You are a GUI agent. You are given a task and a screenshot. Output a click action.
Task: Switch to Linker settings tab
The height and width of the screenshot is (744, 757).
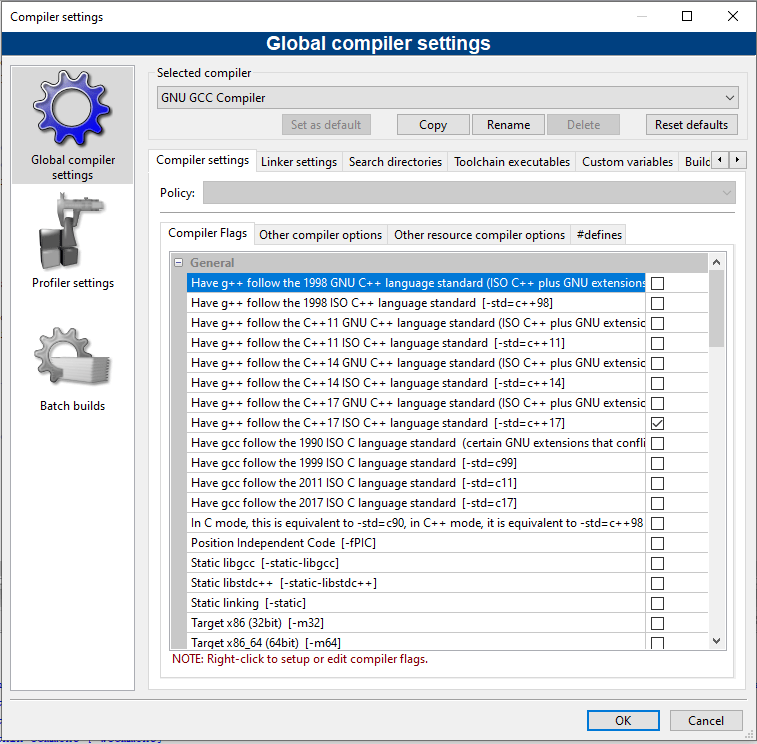pyautogui.click(x=299, y=162)
